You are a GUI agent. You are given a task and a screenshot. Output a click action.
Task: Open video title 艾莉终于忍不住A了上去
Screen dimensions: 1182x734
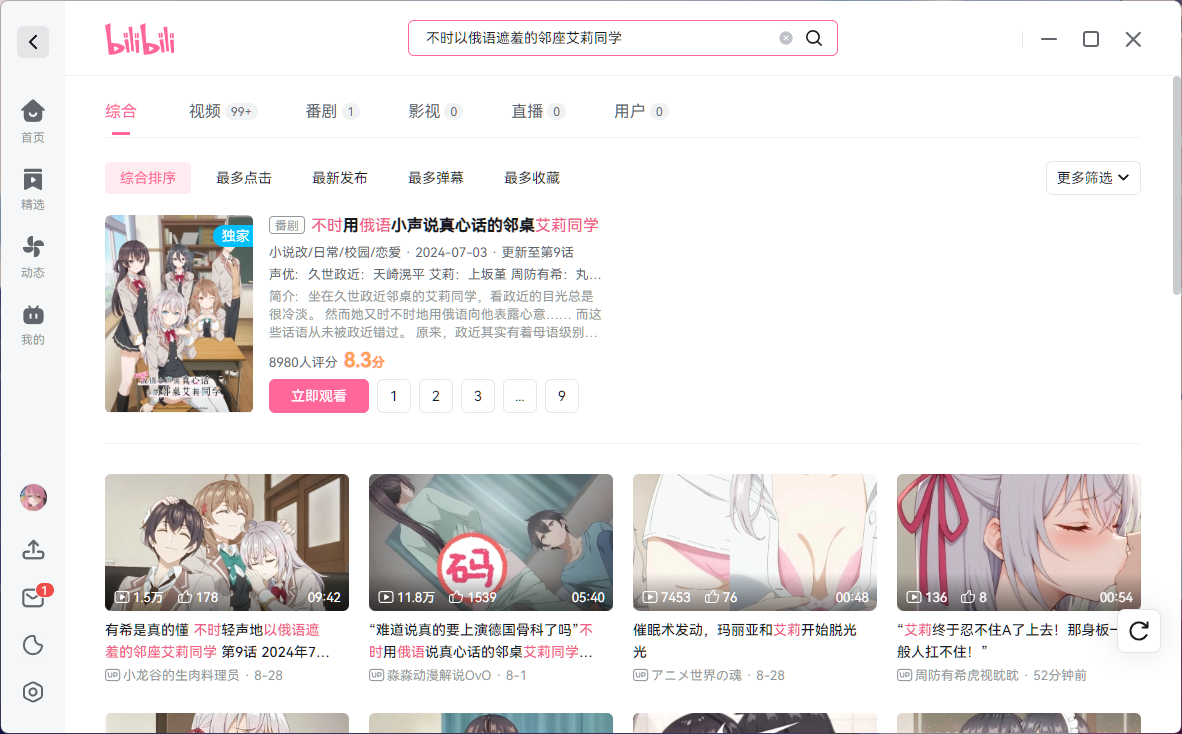[1007, 641]
